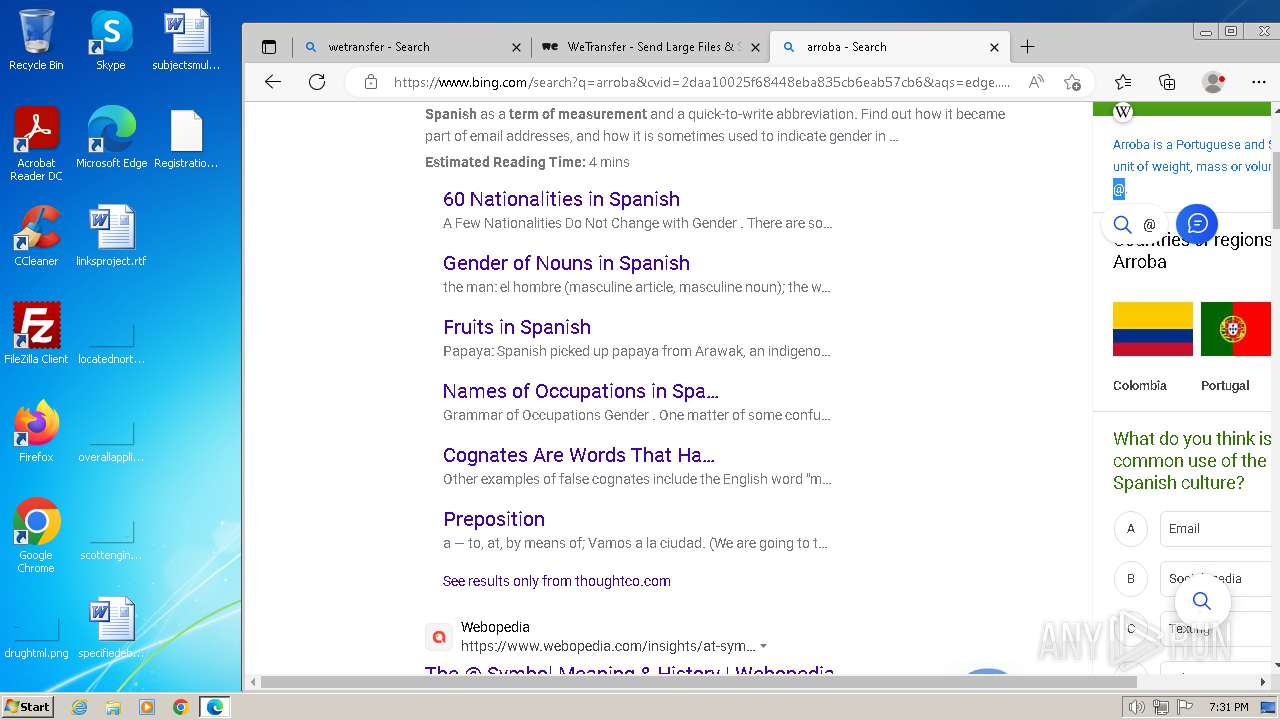Click the Portugal flag thumbnail
Image resolution: width=1280 pixels, height=720 pixels.
[1235, 329]
